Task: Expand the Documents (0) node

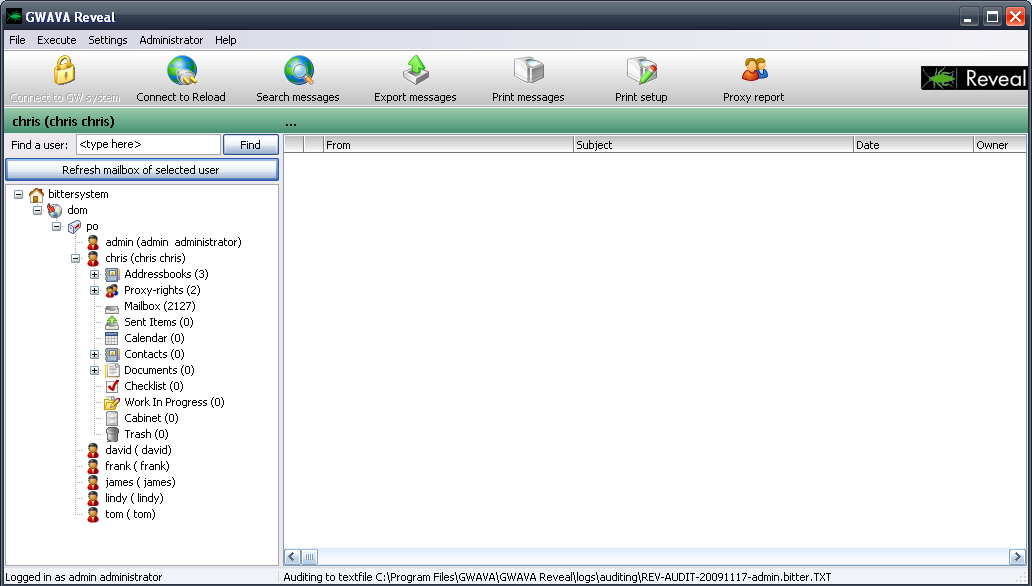Action: [x=95, y=371]
